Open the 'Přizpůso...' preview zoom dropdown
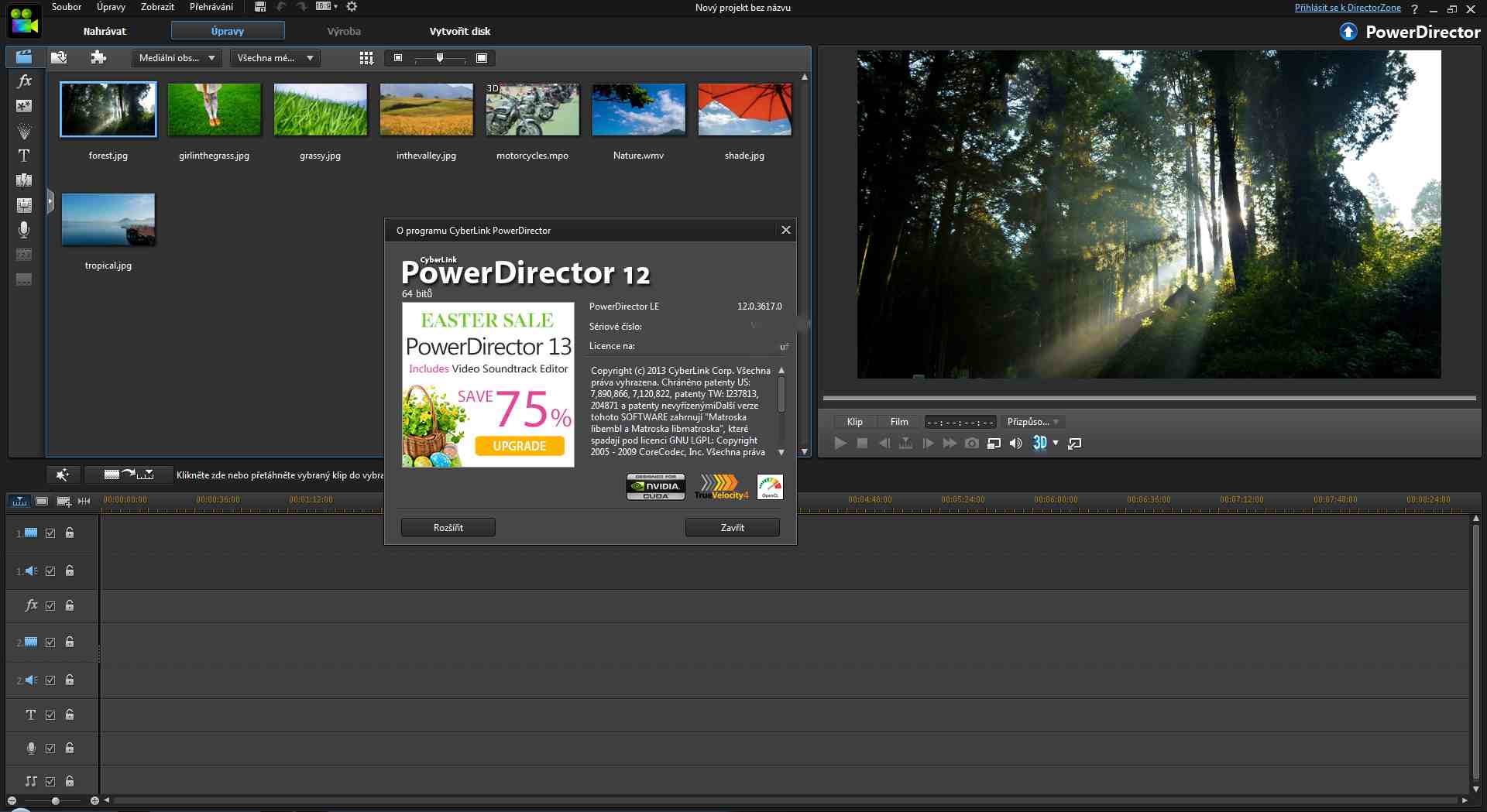Image resolution: width=1487 pixels, height=812 pixels. click(1032, 422)
